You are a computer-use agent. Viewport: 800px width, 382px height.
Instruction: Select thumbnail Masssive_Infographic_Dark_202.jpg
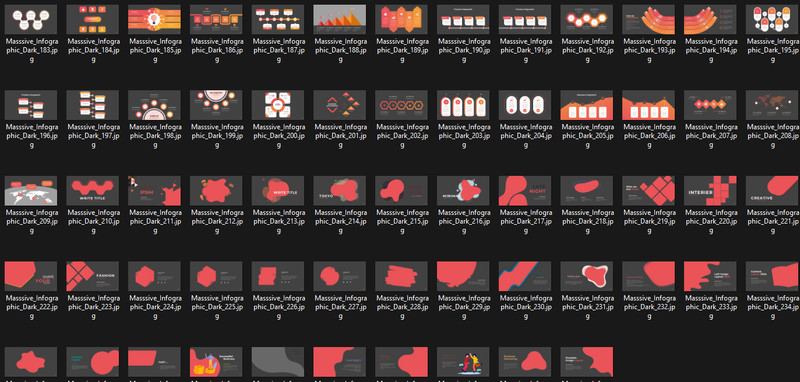coord(401,106)
